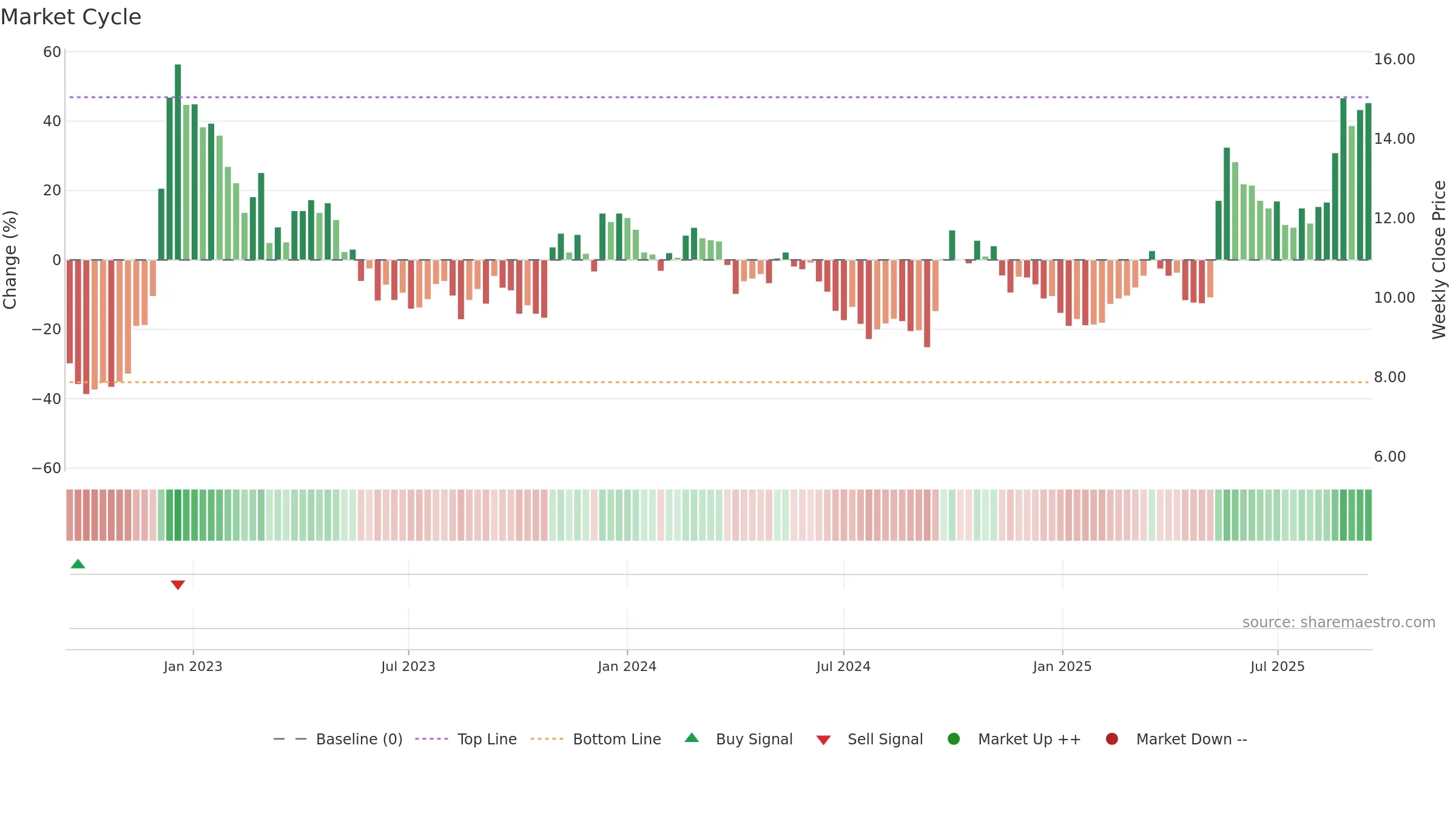Viewport: 1456px width, 819px height.
Task: Click the Jul 2023 axis label
Action: click(408, 667)
